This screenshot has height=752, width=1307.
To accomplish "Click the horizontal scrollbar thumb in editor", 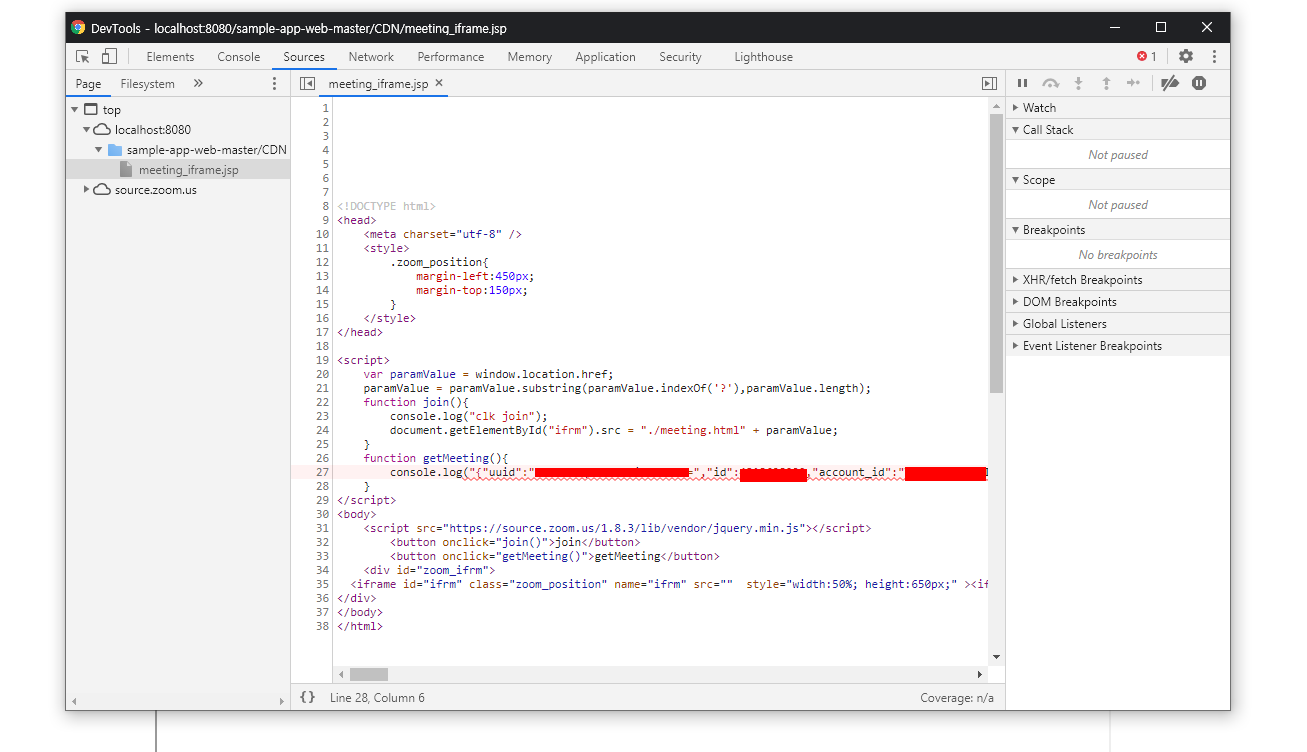I will click(368, 675).
